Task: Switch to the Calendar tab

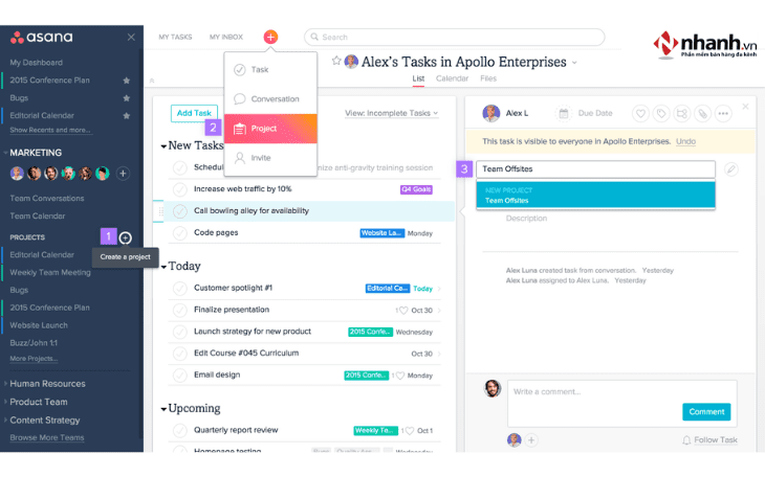Action: coord(452,79)
